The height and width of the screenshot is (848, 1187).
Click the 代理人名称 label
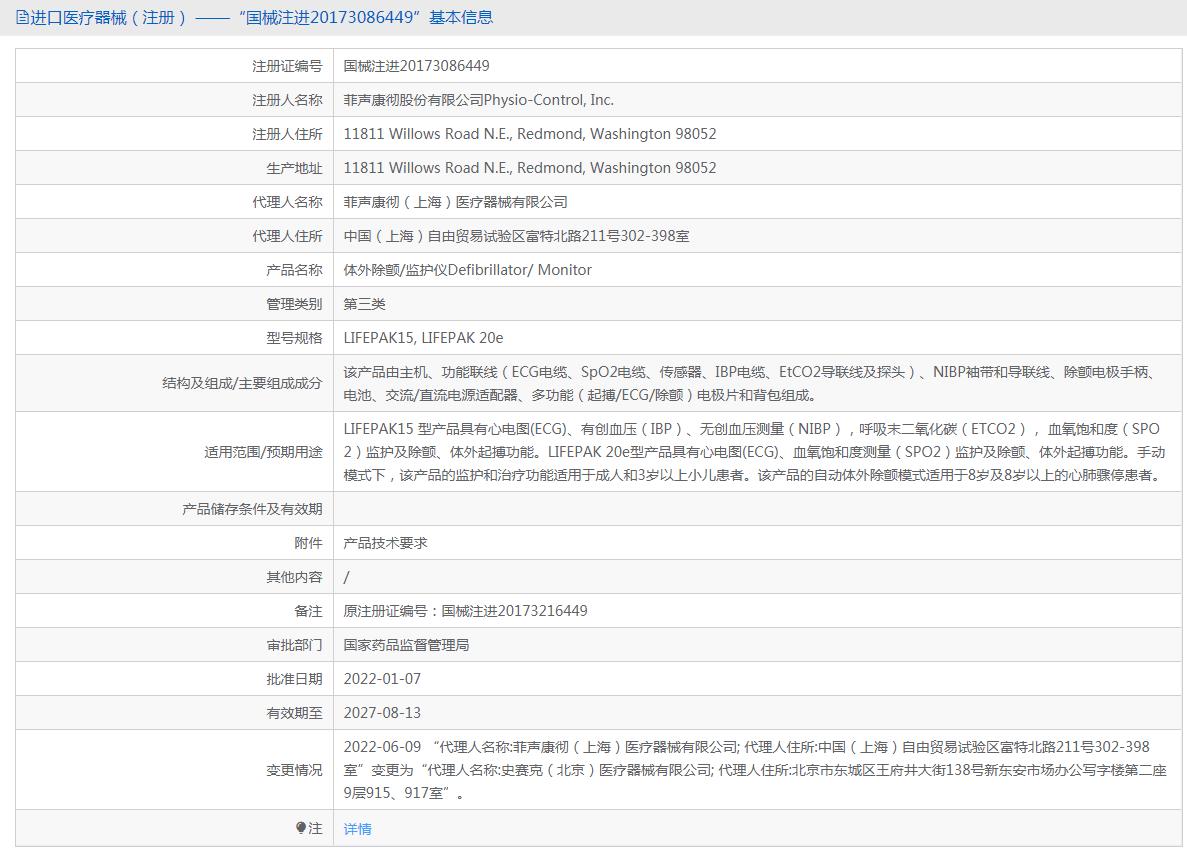point(287,202)
